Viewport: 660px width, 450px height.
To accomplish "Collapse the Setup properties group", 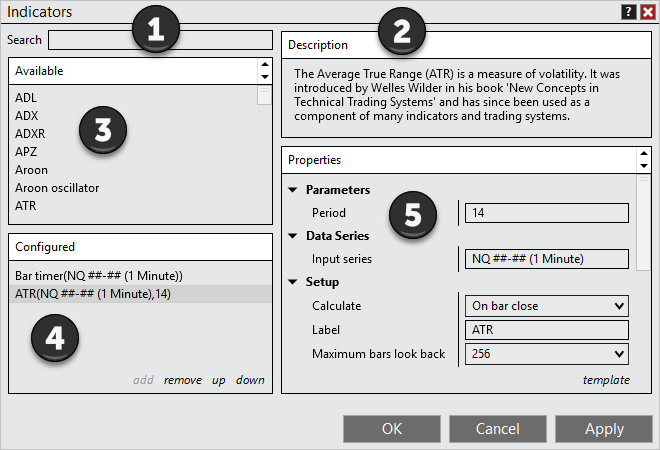I will point(293,282).
